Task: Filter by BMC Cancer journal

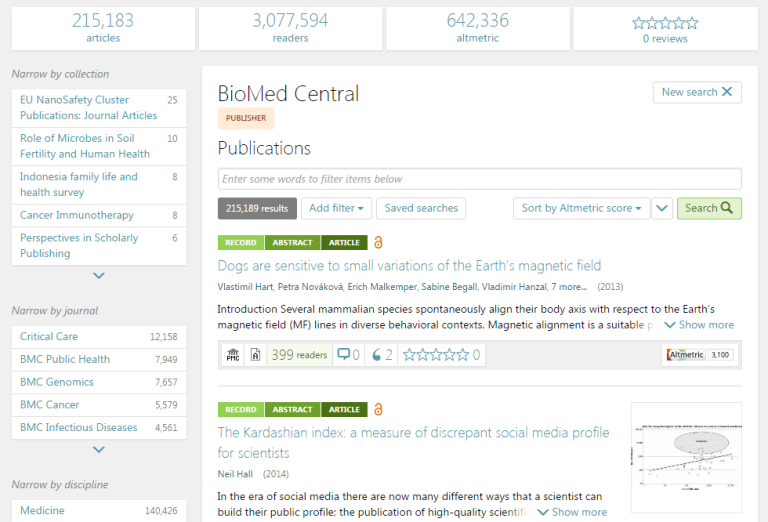Action: coord(99,404)
